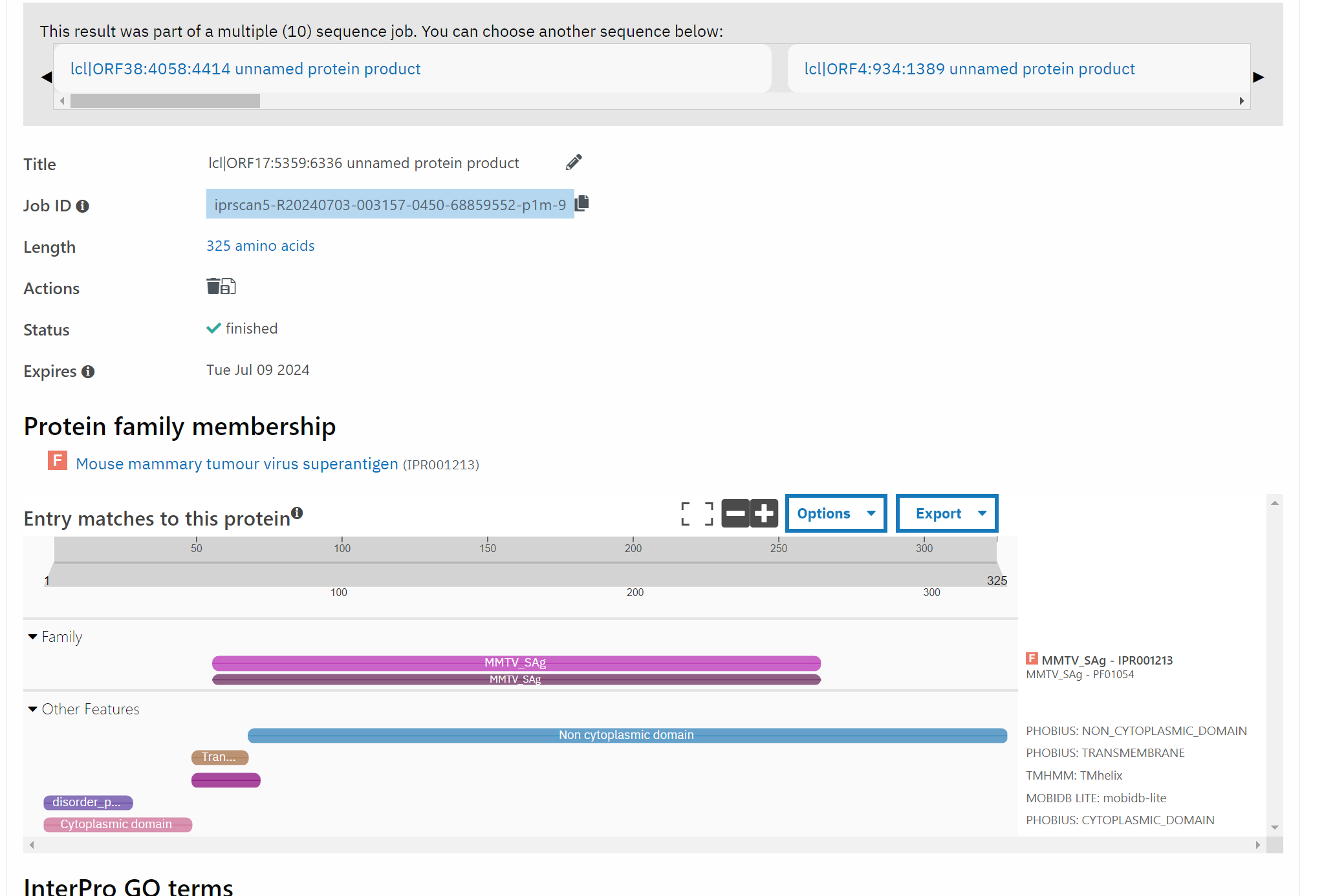Click MMTV_SAg - PF01054 label
The width and height of the screenshot is (1324, 896).
point(1080,674)
